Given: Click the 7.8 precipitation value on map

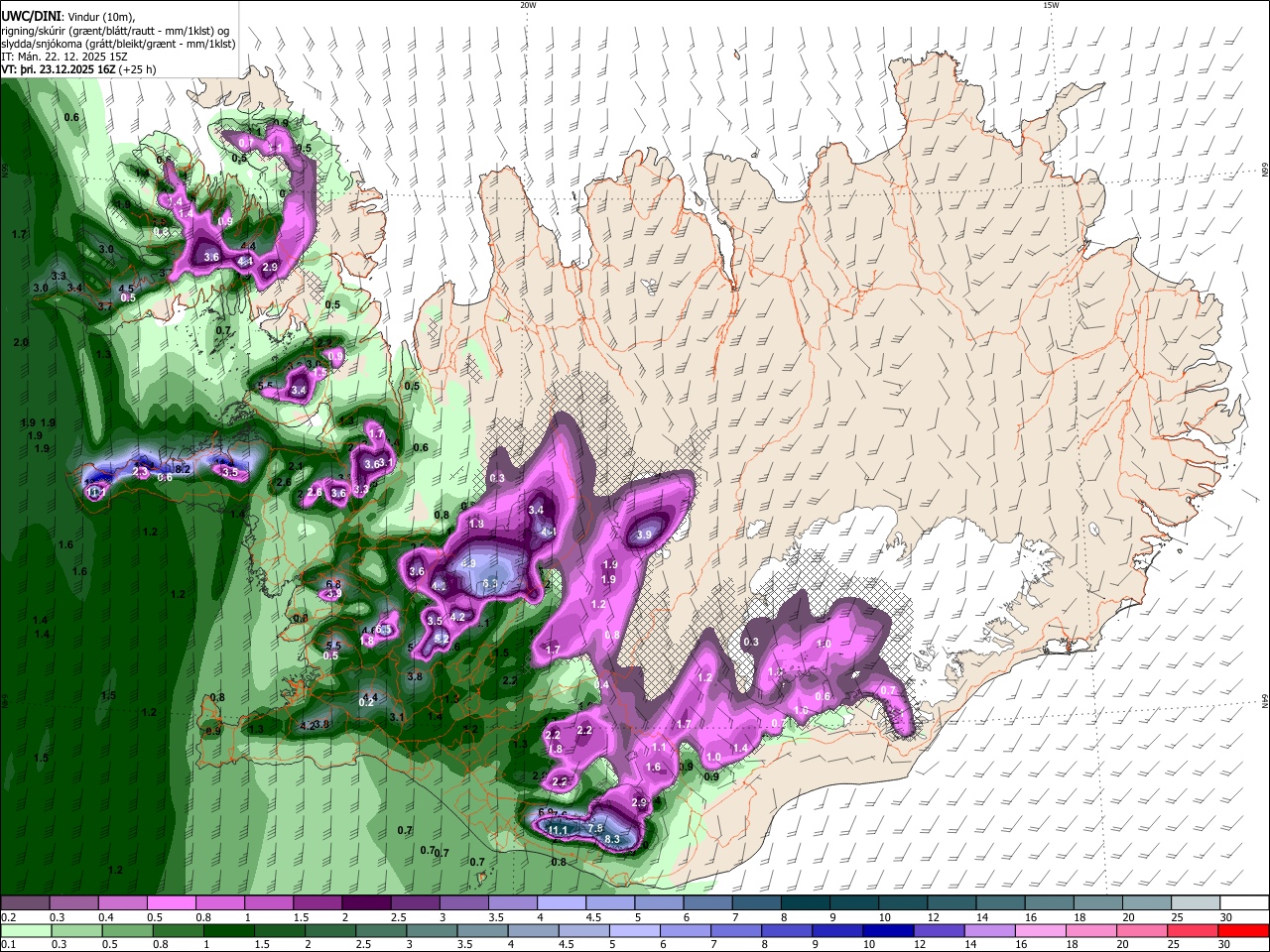Looking at the screenshot, I should [x=595, y=828].
